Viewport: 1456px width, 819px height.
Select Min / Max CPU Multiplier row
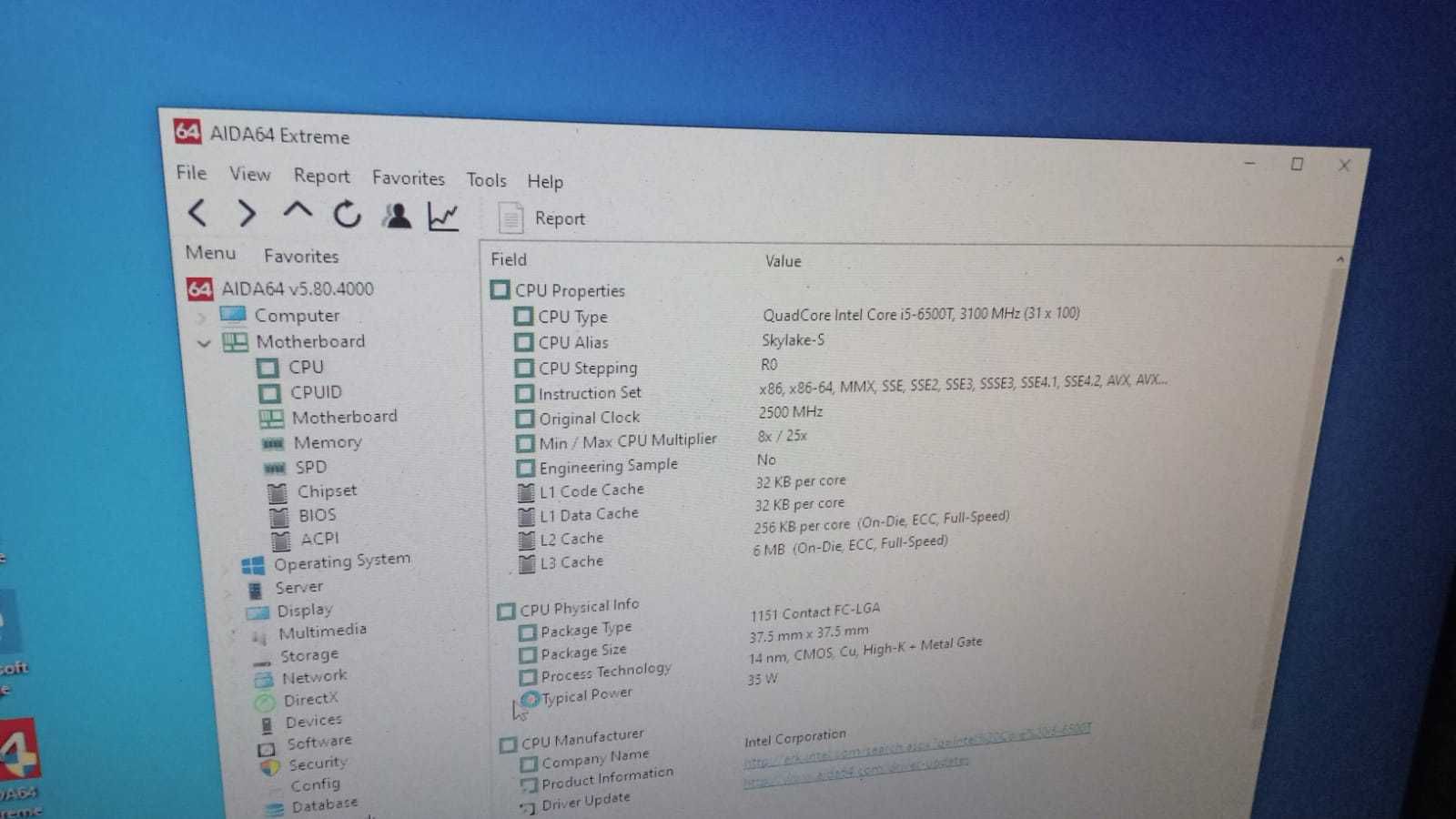point(628,441)
